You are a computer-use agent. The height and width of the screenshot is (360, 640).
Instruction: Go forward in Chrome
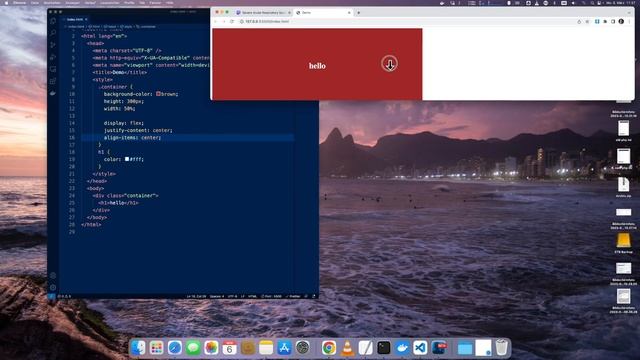[224, 21]
